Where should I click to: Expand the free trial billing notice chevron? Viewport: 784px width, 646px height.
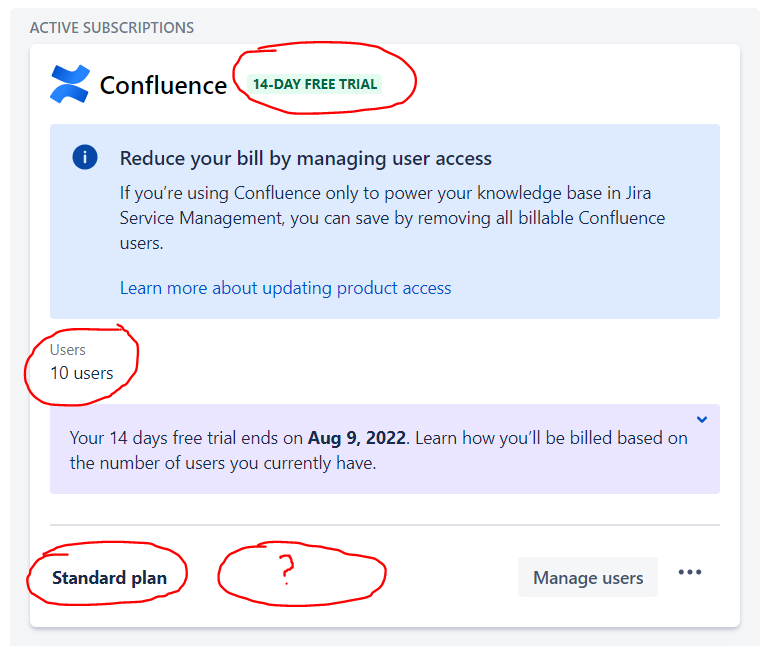pyautogui.click(x=702, y=420)
